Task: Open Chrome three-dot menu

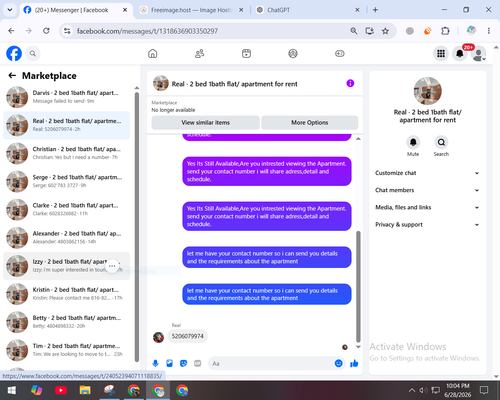Action: point(489,31)
